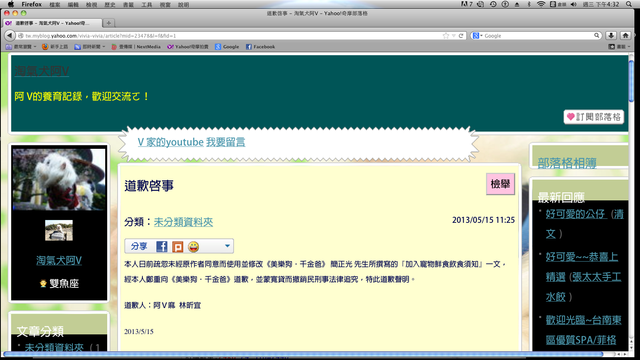Open the V 家的youtube link
640x360 pixels.
[171, 142]
